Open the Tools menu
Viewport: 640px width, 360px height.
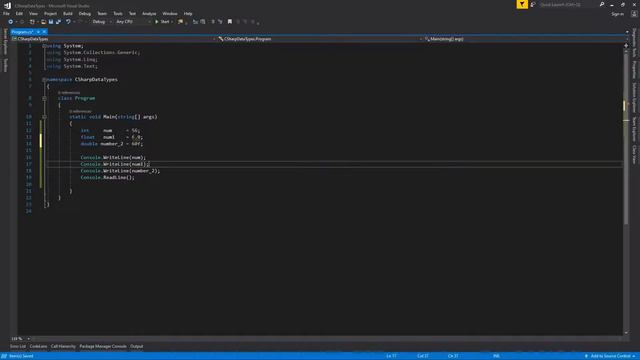(118, 13)
